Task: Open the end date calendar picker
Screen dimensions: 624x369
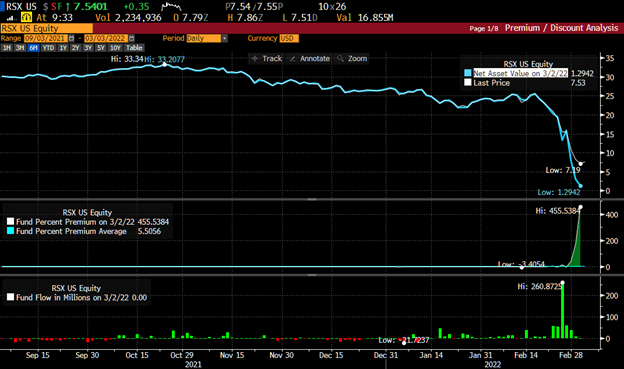Action: point(132,38)
